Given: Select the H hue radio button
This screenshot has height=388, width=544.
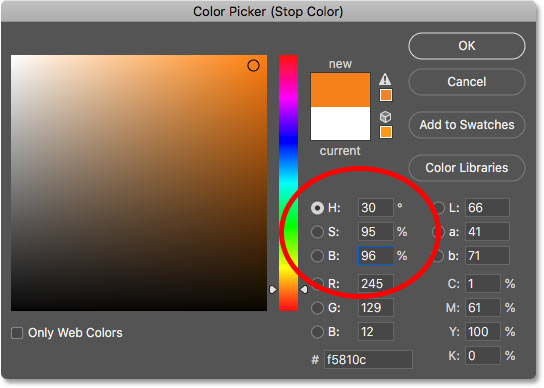Looking at the screenshot, I should 317,208.
